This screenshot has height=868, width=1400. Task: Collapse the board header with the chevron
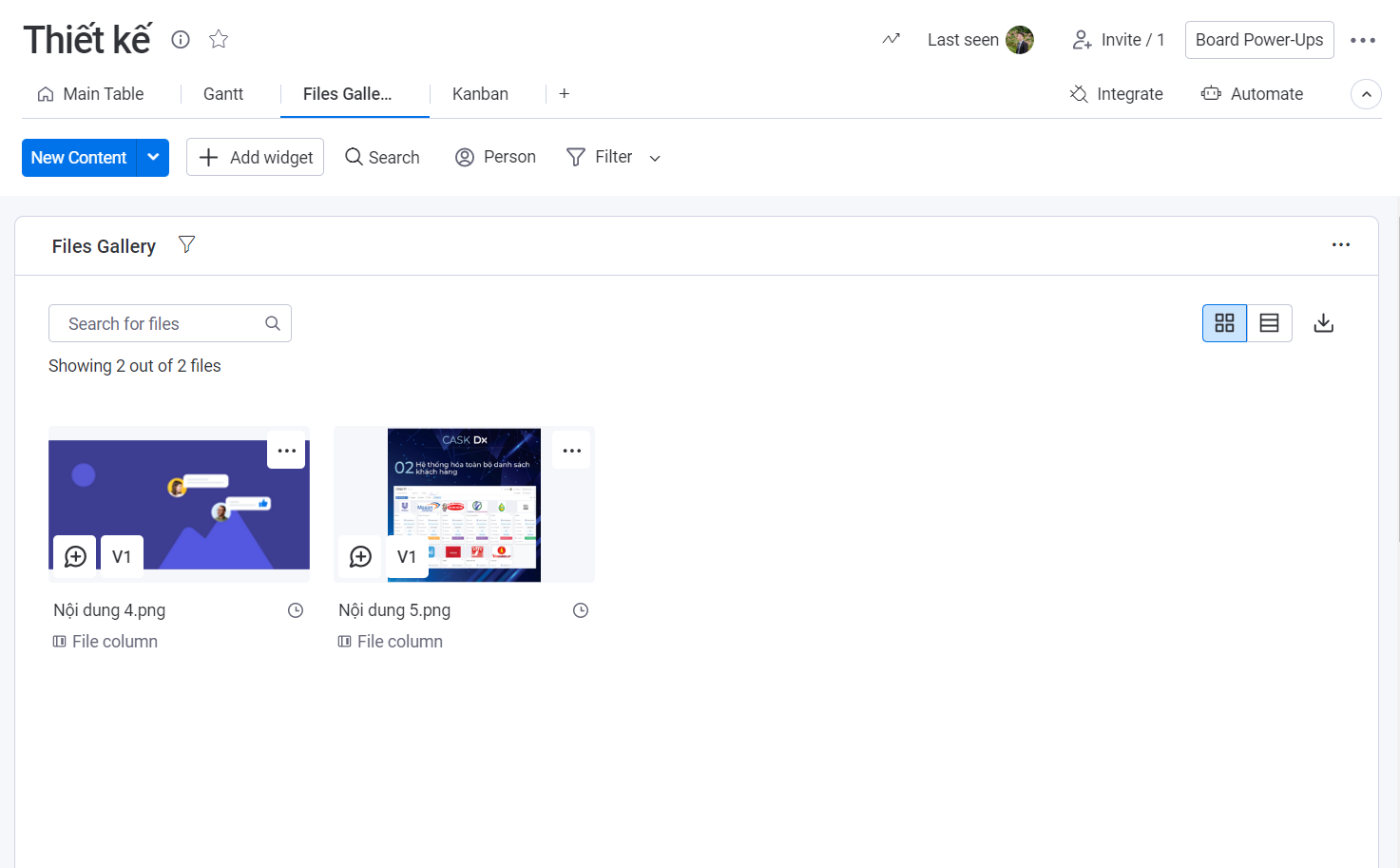[x=1366, y=94]
